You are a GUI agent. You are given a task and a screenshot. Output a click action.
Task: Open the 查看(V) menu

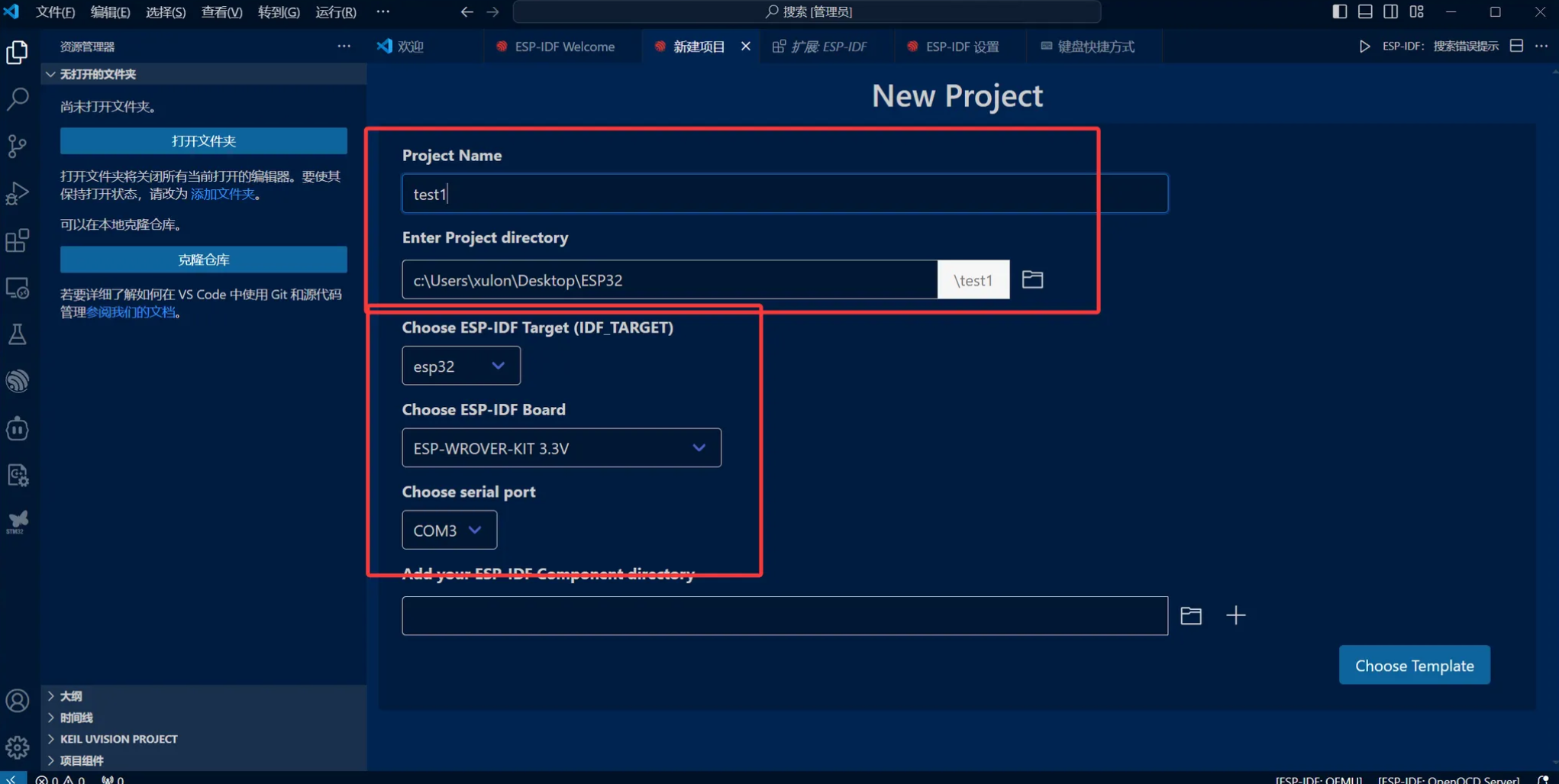[221, 11]
